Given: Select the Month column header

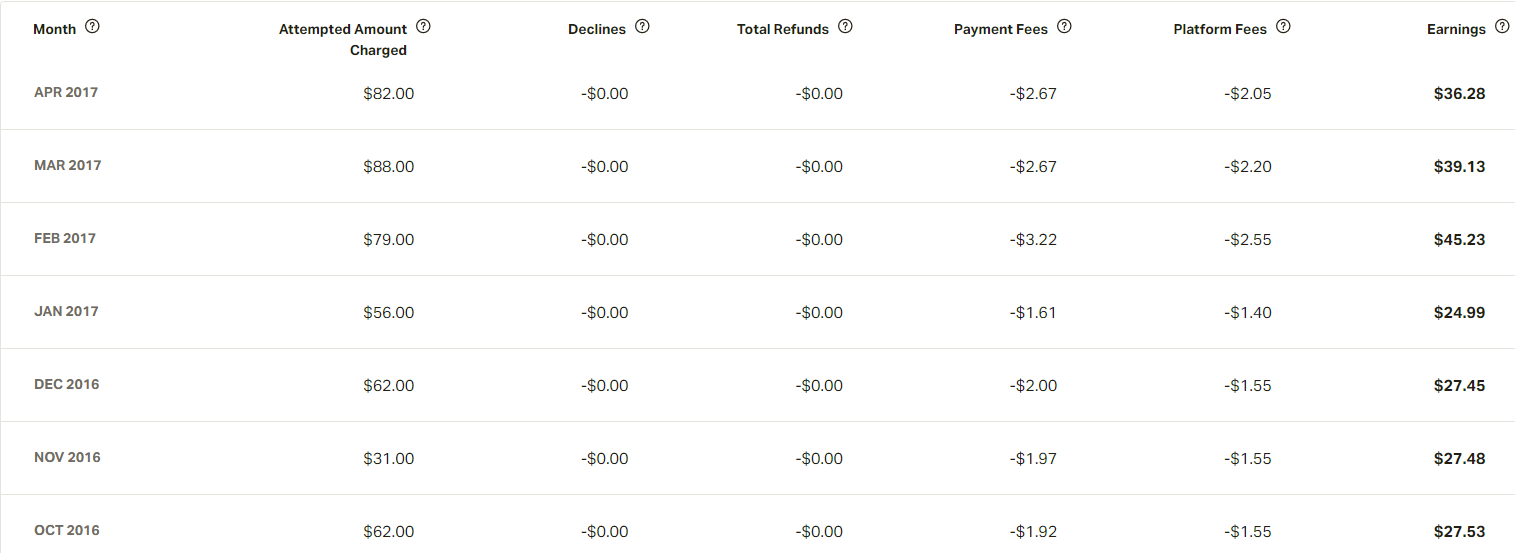Looking at the screenshot, I should (x=54, y=29).
